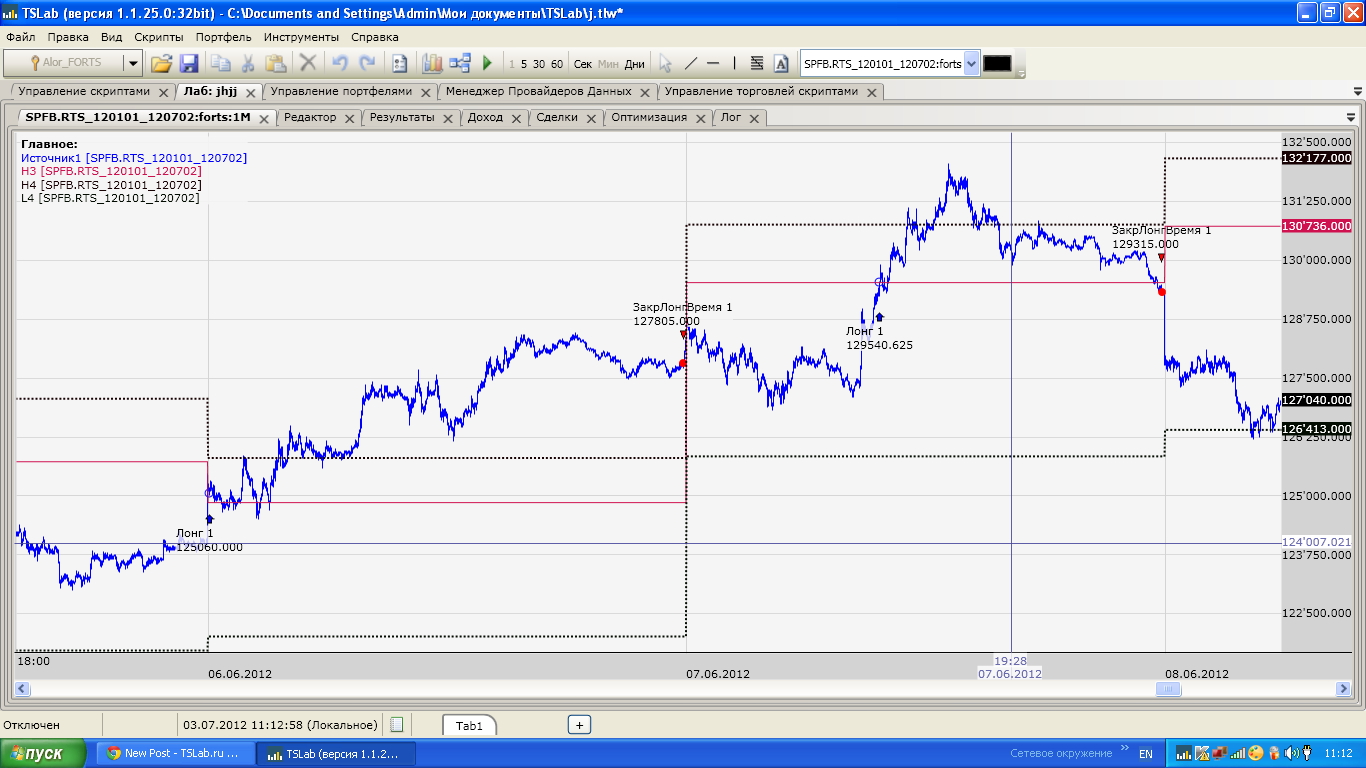This screenshot has height=768, width=1366.
Task: Click the H3 legend entry on chart
Action: (111, 171)
